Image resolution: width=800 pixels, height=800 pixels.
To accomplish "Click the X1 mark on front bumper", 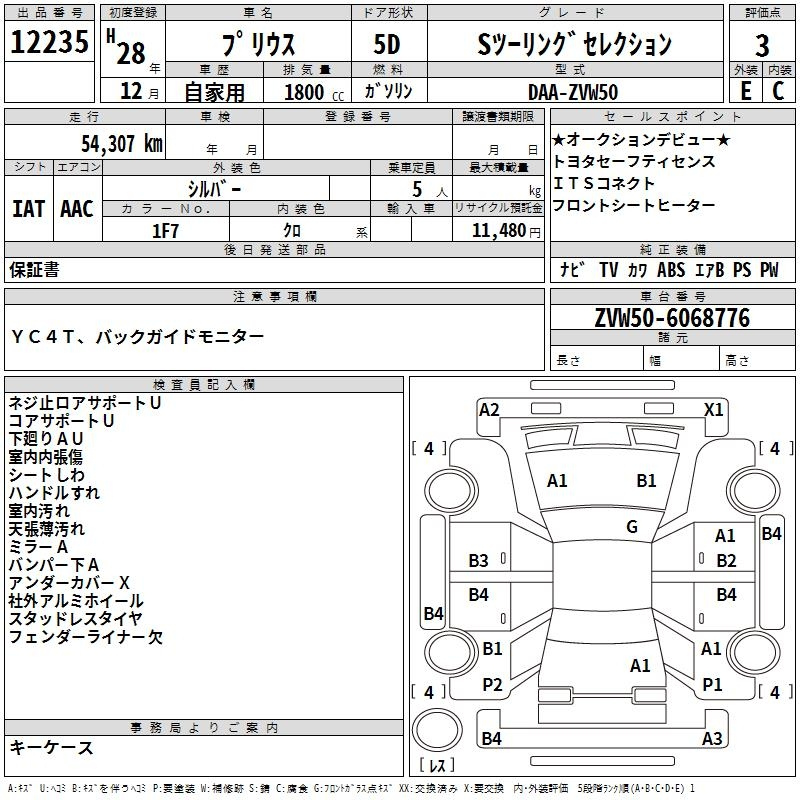I will [x=713, y=410].
